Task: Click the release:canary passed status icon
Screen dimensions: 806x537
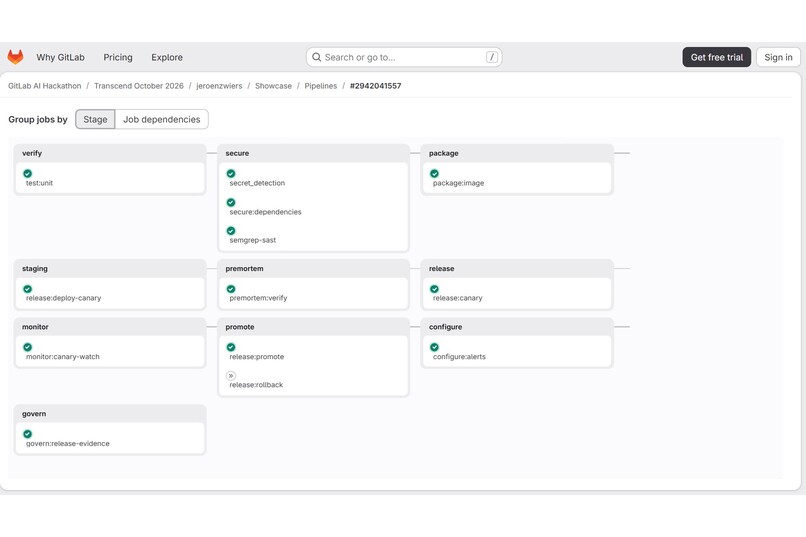Action: [x=434, y=289]
